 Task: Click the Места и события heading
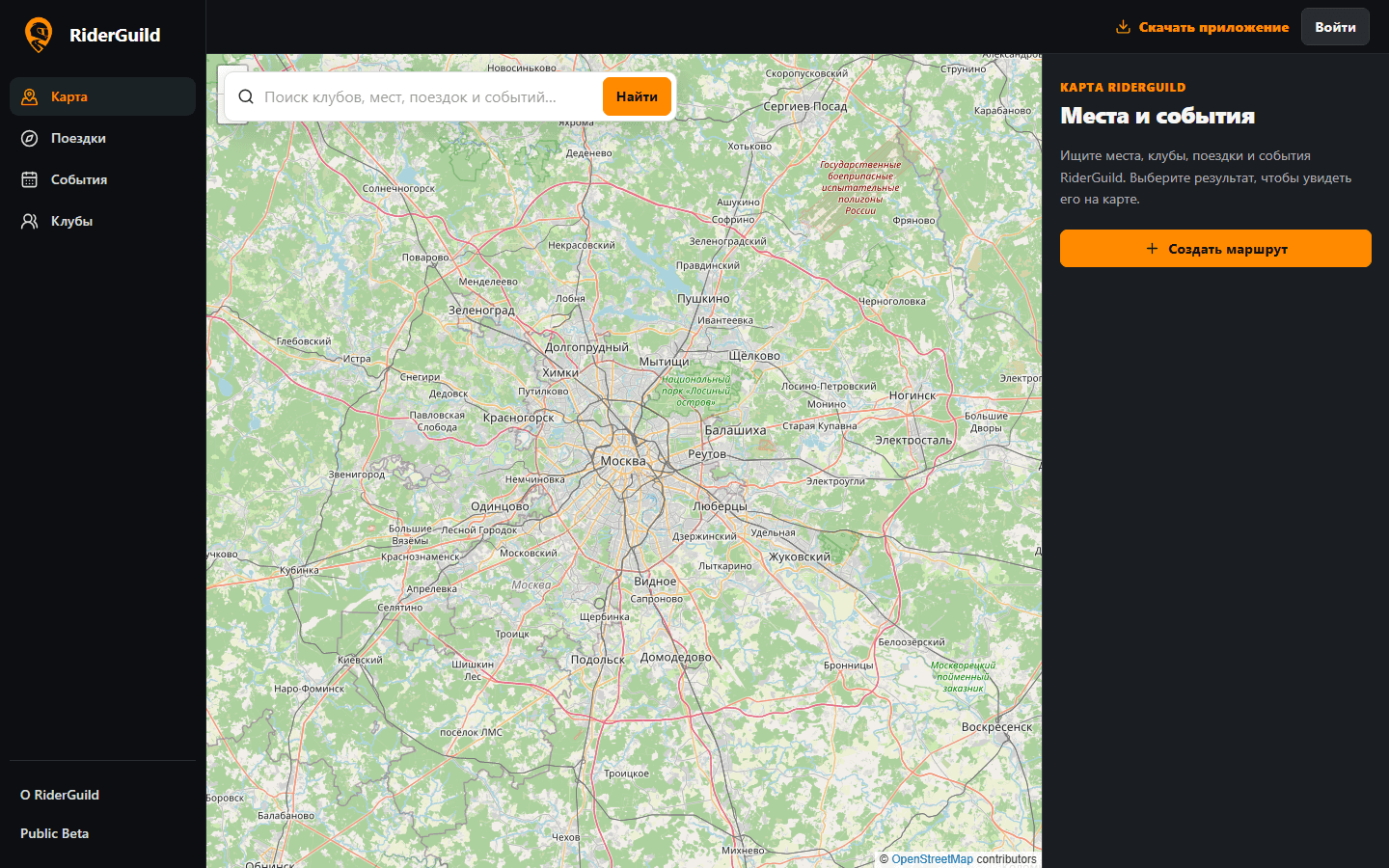(1157, 116)
